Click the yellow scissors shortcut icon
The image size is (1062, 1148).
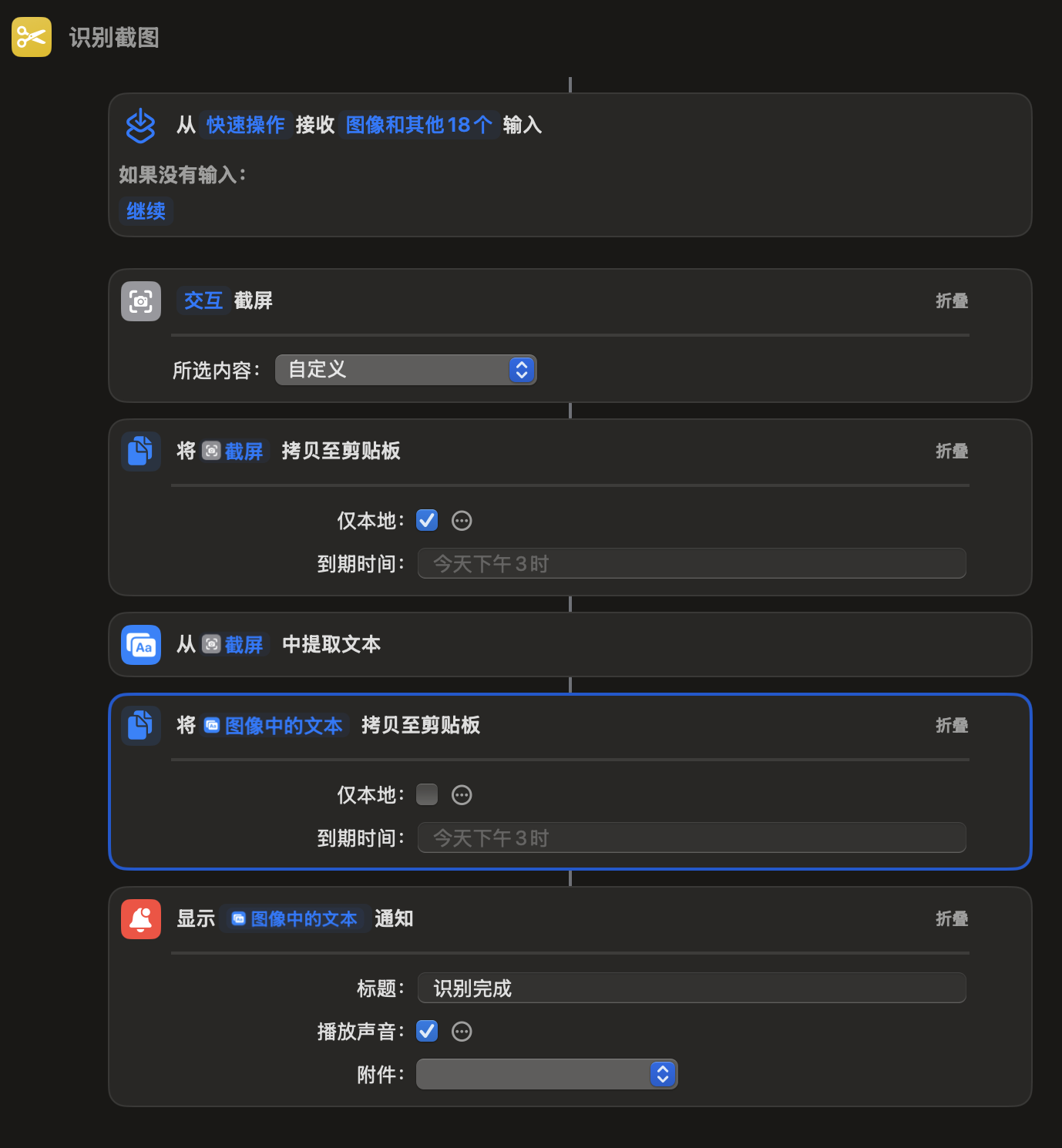click(32, 37)
